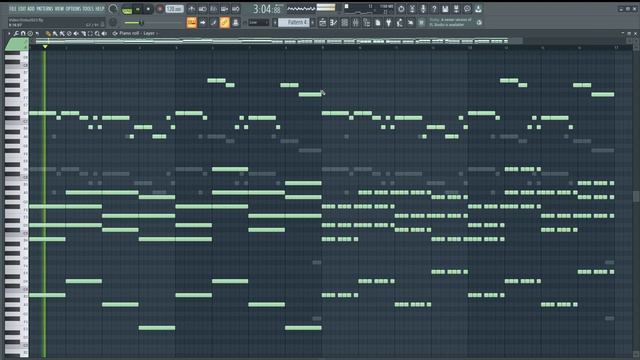Open the OPTIONS menu
This screenshot has height=360, width=640.
click(73, 9)
